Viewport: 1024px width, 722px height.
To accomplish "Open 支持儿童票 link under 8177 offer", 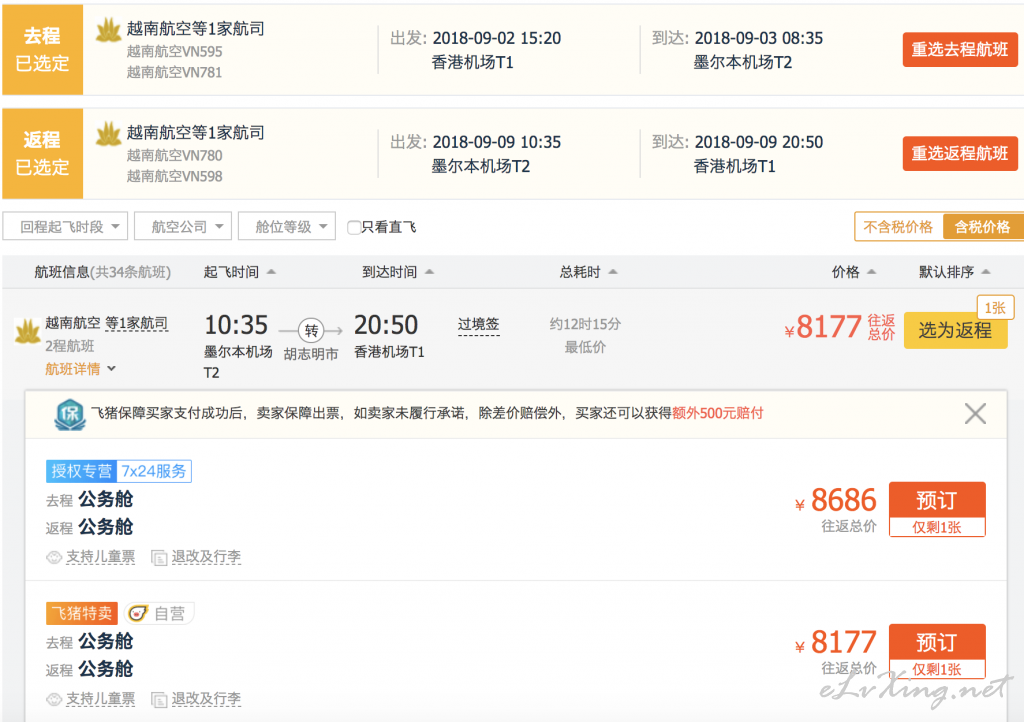I will tap(101, 699).
